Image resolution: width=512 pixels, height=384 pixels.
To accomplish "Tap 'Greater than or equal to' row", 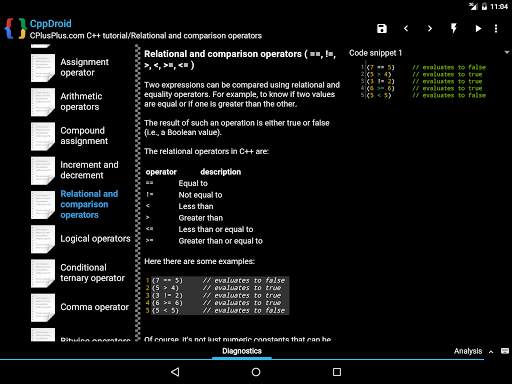I will click(x=204, y=241).
